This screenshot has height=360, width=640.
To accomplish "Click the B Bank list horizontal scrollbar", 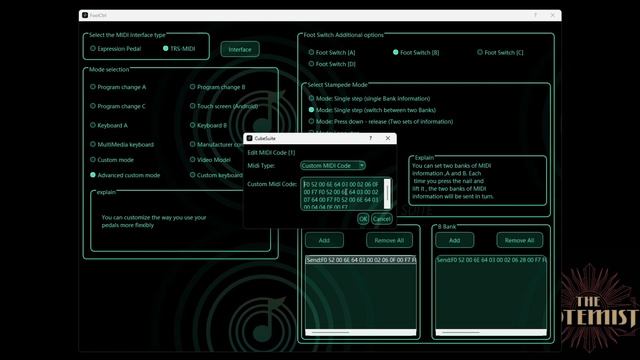I will coord(491,332).
